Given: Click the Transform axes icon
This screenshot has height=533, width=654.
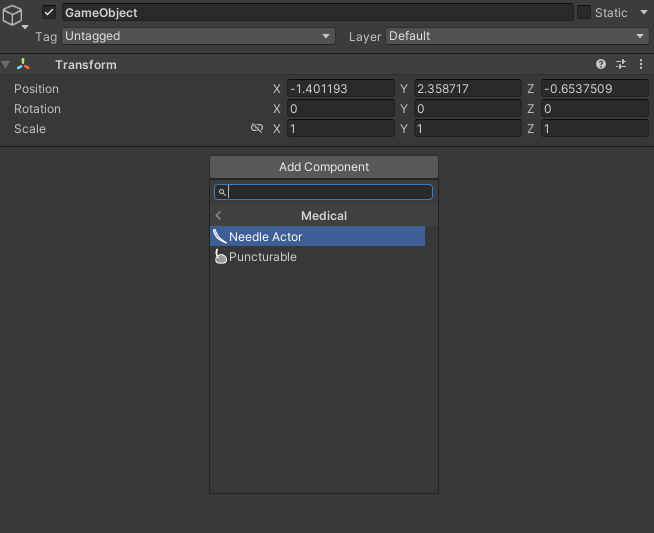Looking at the screenshot, I should [23, 64].
